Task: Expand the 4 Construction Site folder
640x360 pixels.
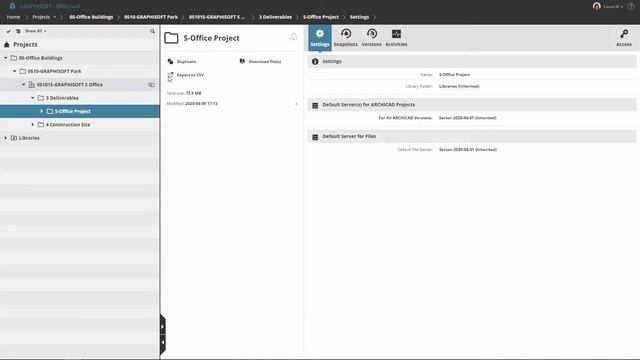Action: 33,124
